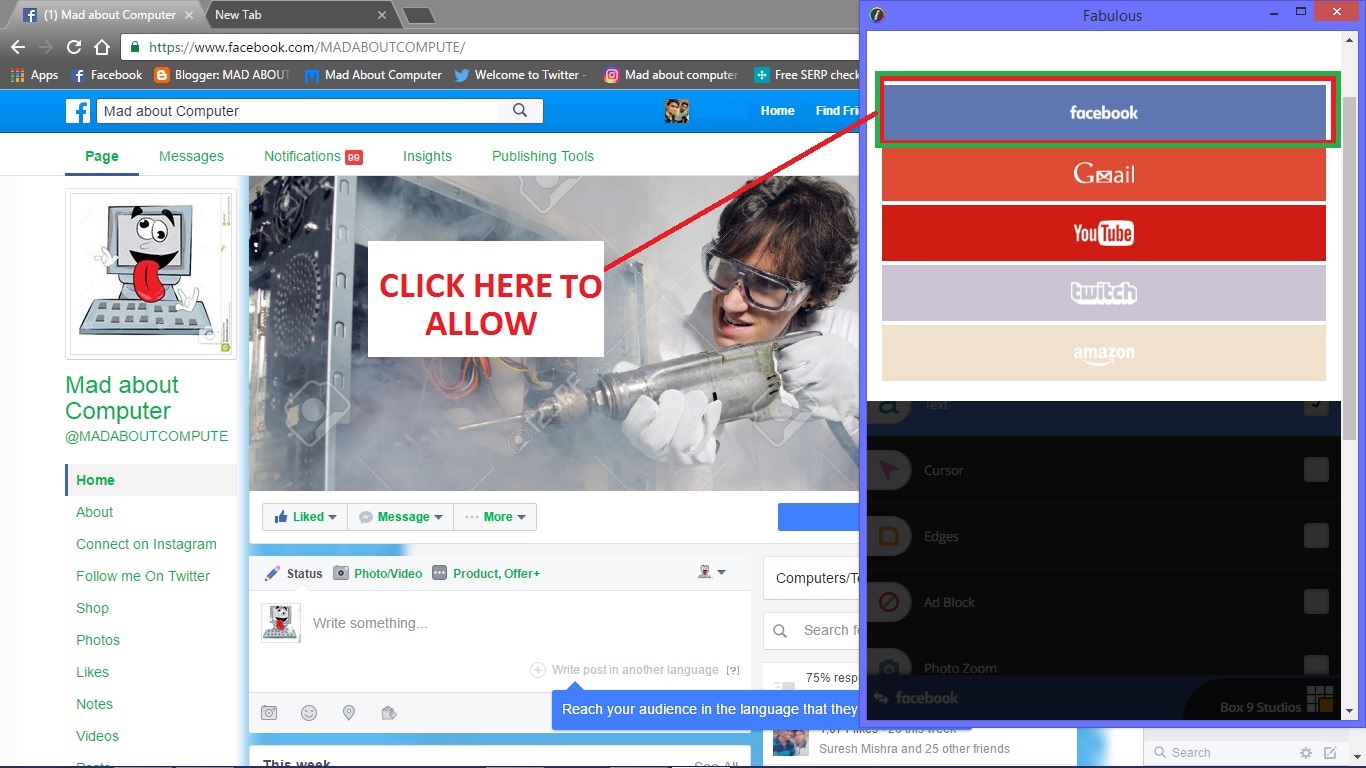Screen dimensions: 1366x768
Task: Open Chrome's home page icon
Action: tap(101, 47)
